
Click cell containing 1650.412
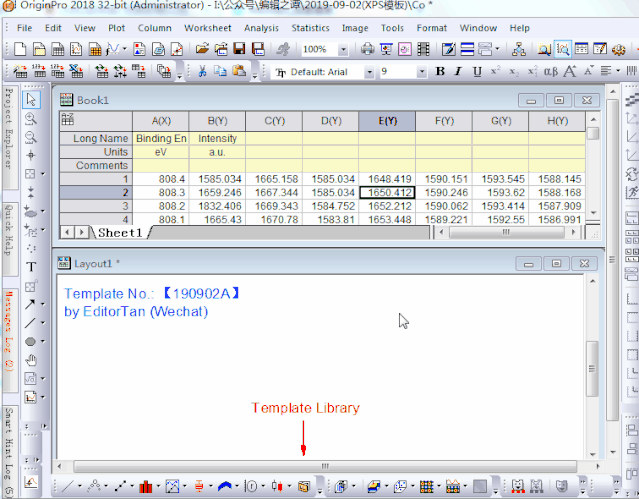tap(387, 192)
